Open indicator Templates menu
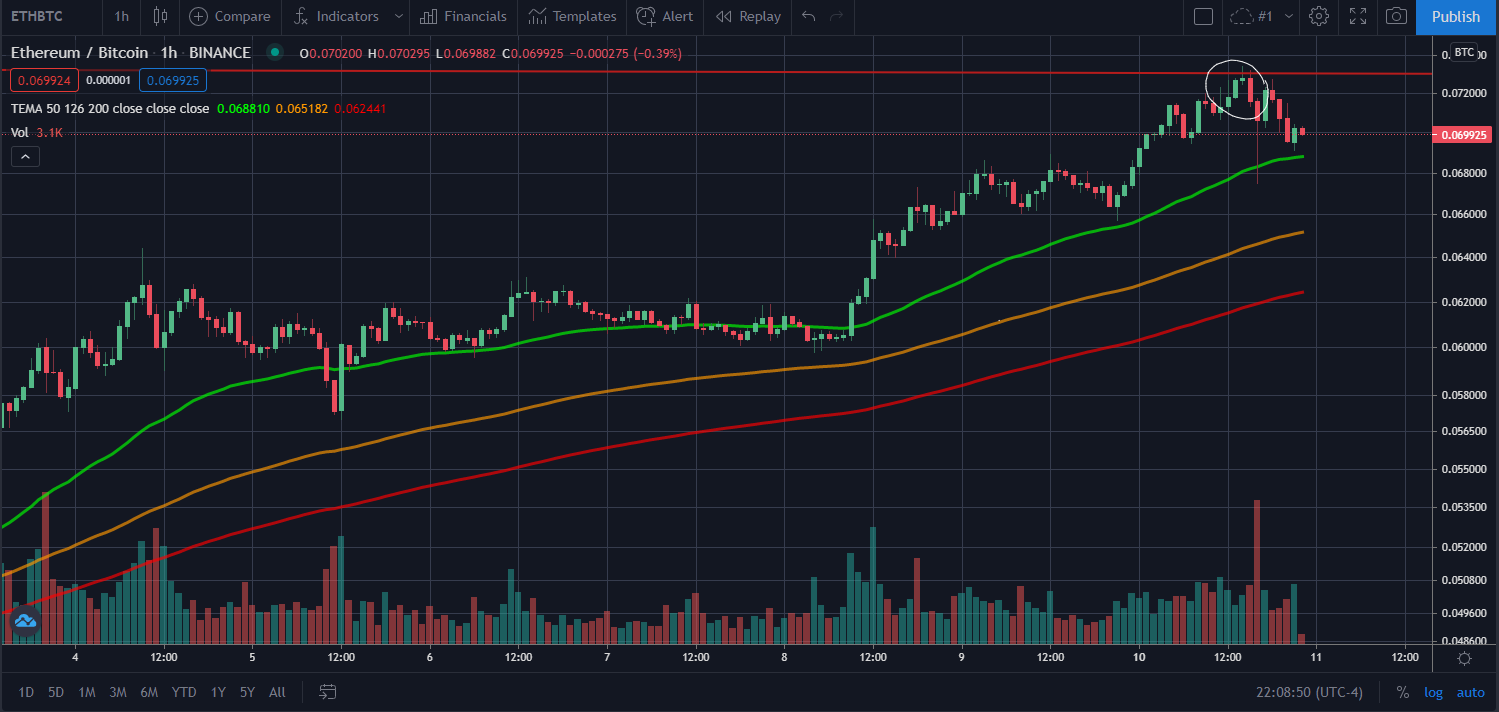 [573, 16]
